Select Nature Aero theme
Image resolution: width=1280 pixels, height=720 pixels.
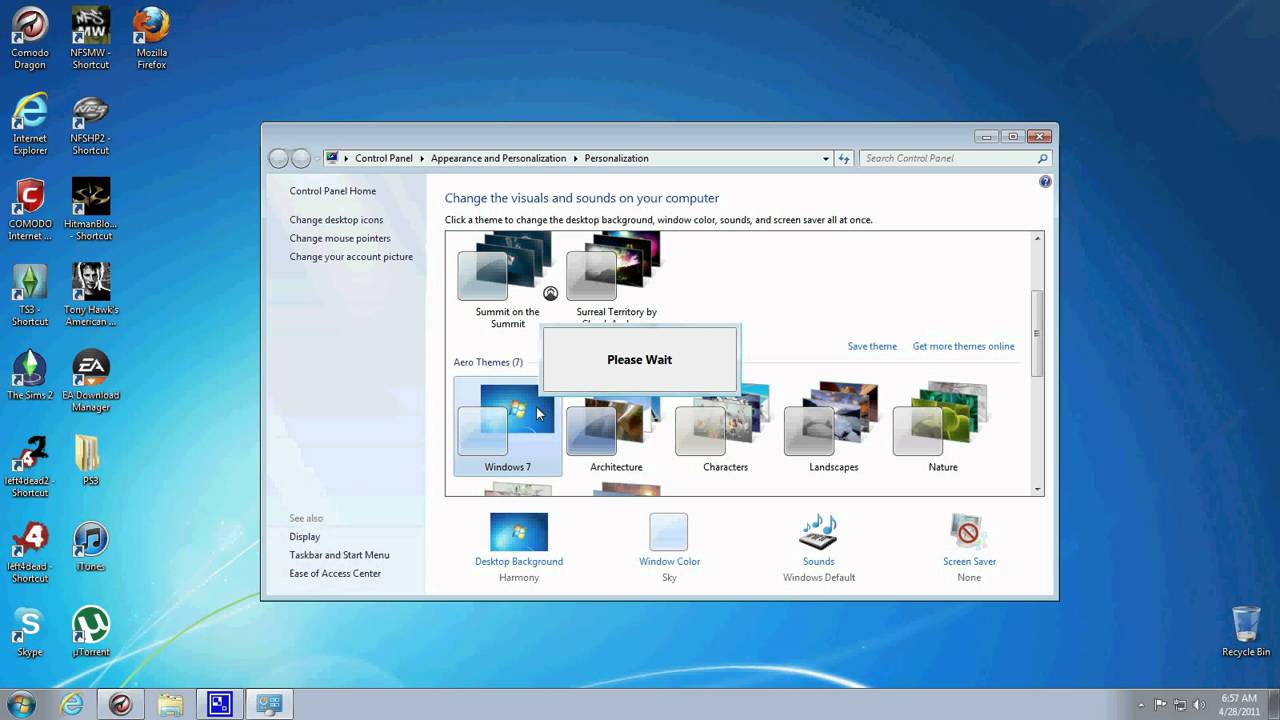tap(943, 426)
